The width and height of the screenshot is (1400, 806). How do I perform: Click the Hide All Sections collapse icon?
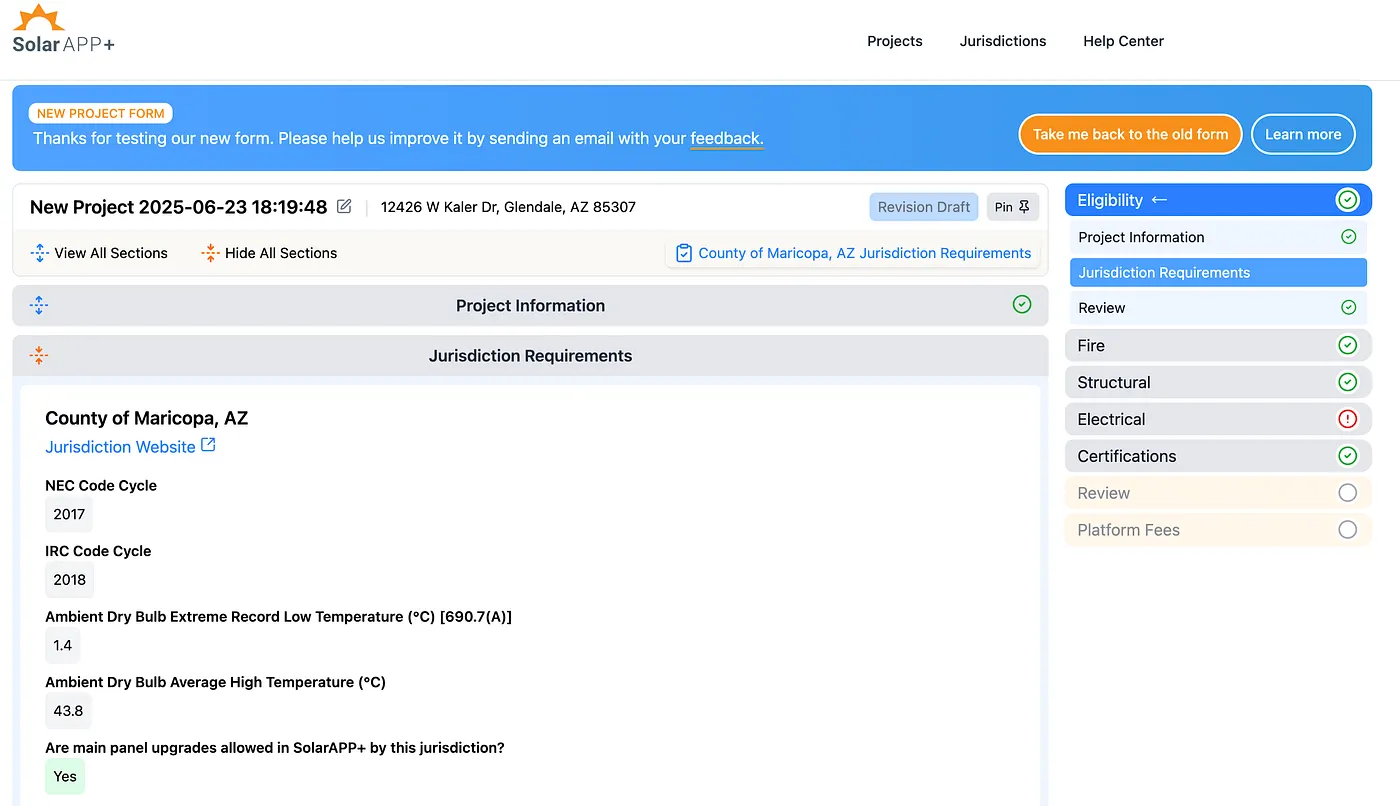(x=210, y=253)
